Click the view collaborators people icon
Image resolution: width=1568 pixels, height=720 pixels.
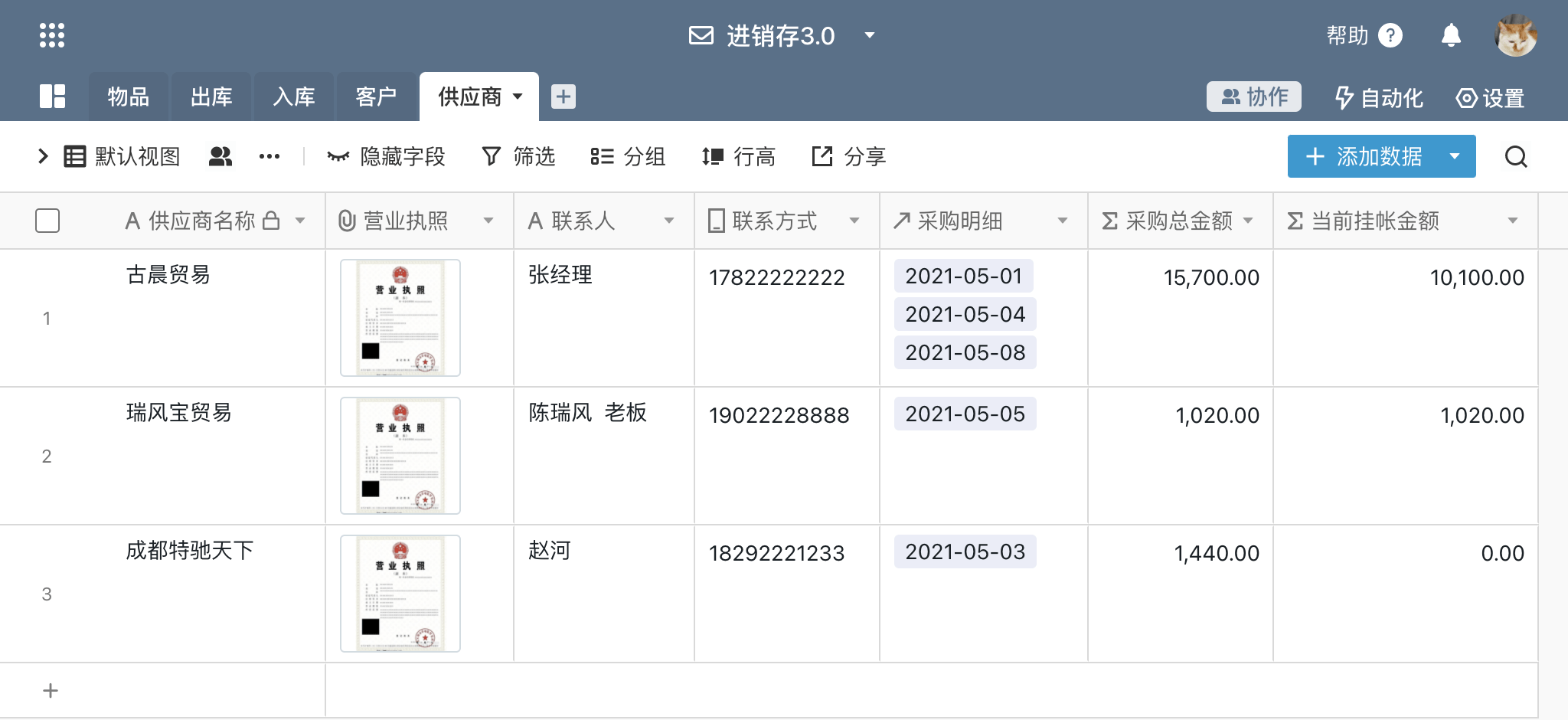220,157
